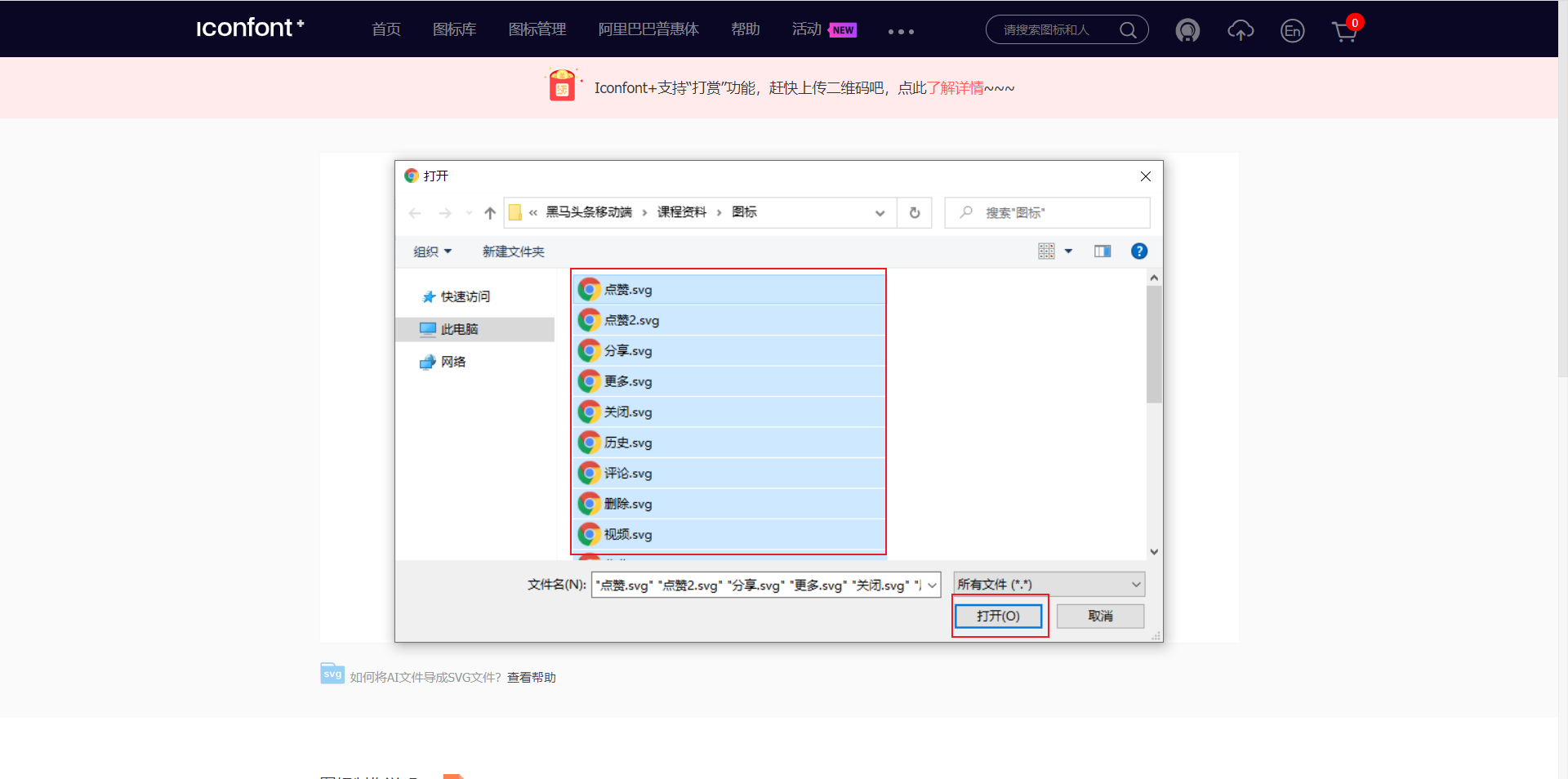Click the folder icon in address bar
This screenshot has width=1568, height=779.
[x=515, y=212]
